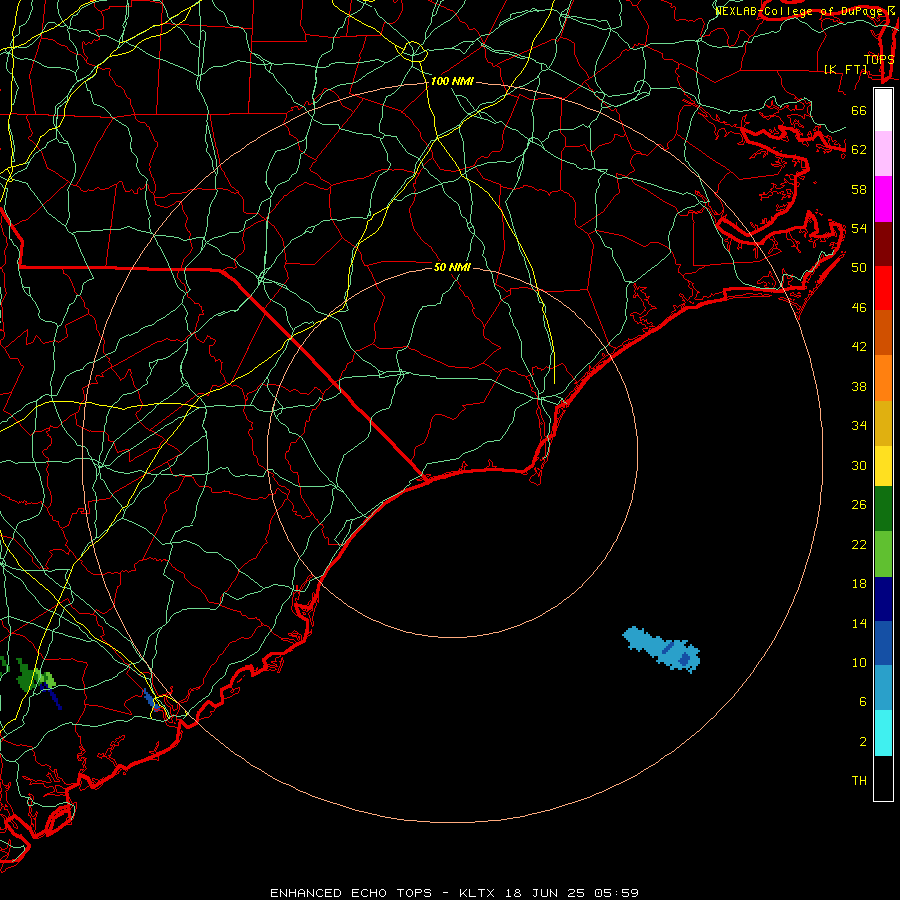Click the 'NEXLAB-College of DuPage' credit text
The height and width of the screenshot is (900, 900).
(801, 11)
